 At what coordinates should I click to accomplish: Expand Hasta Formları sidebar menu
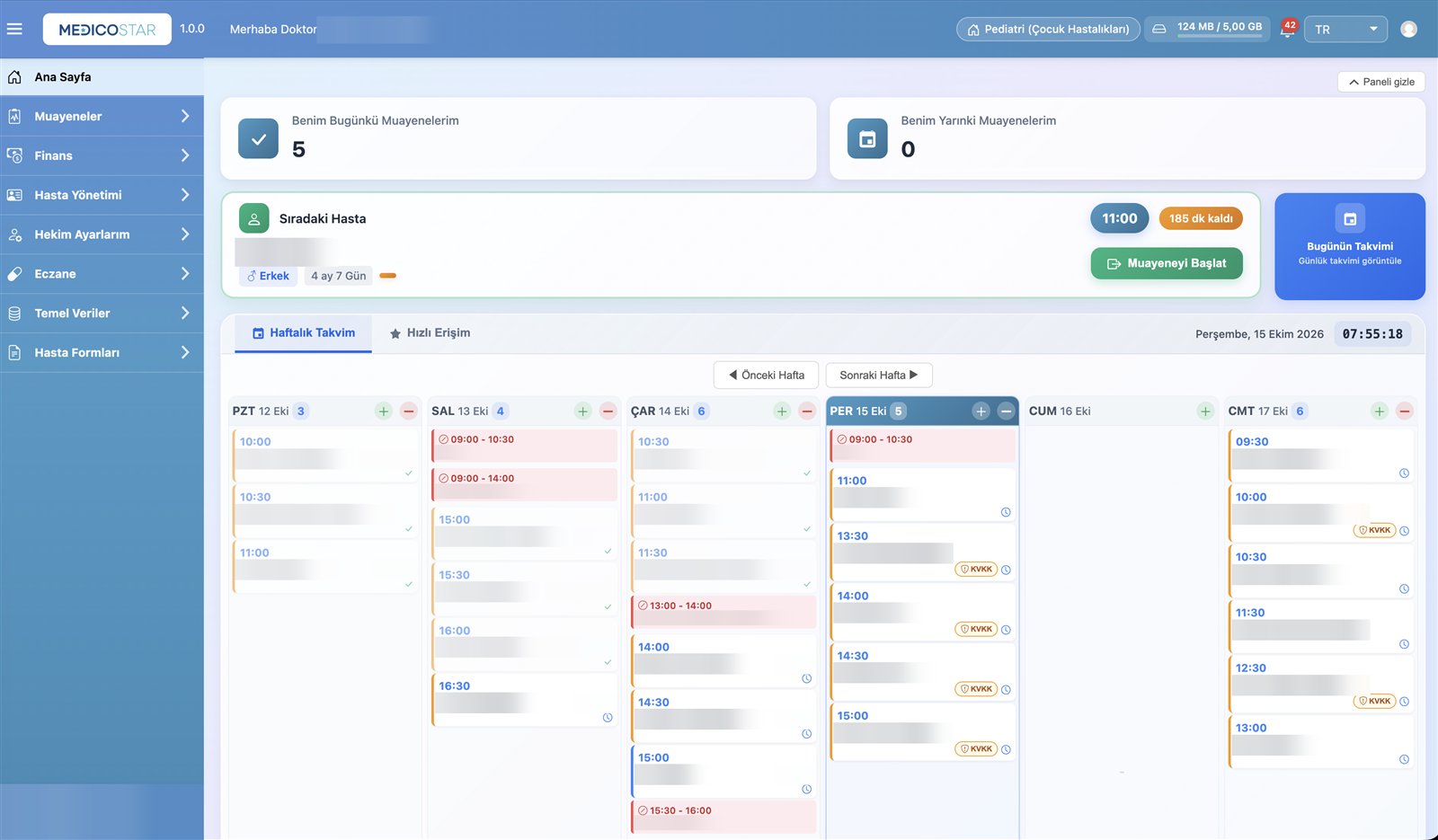pos(102,353)
